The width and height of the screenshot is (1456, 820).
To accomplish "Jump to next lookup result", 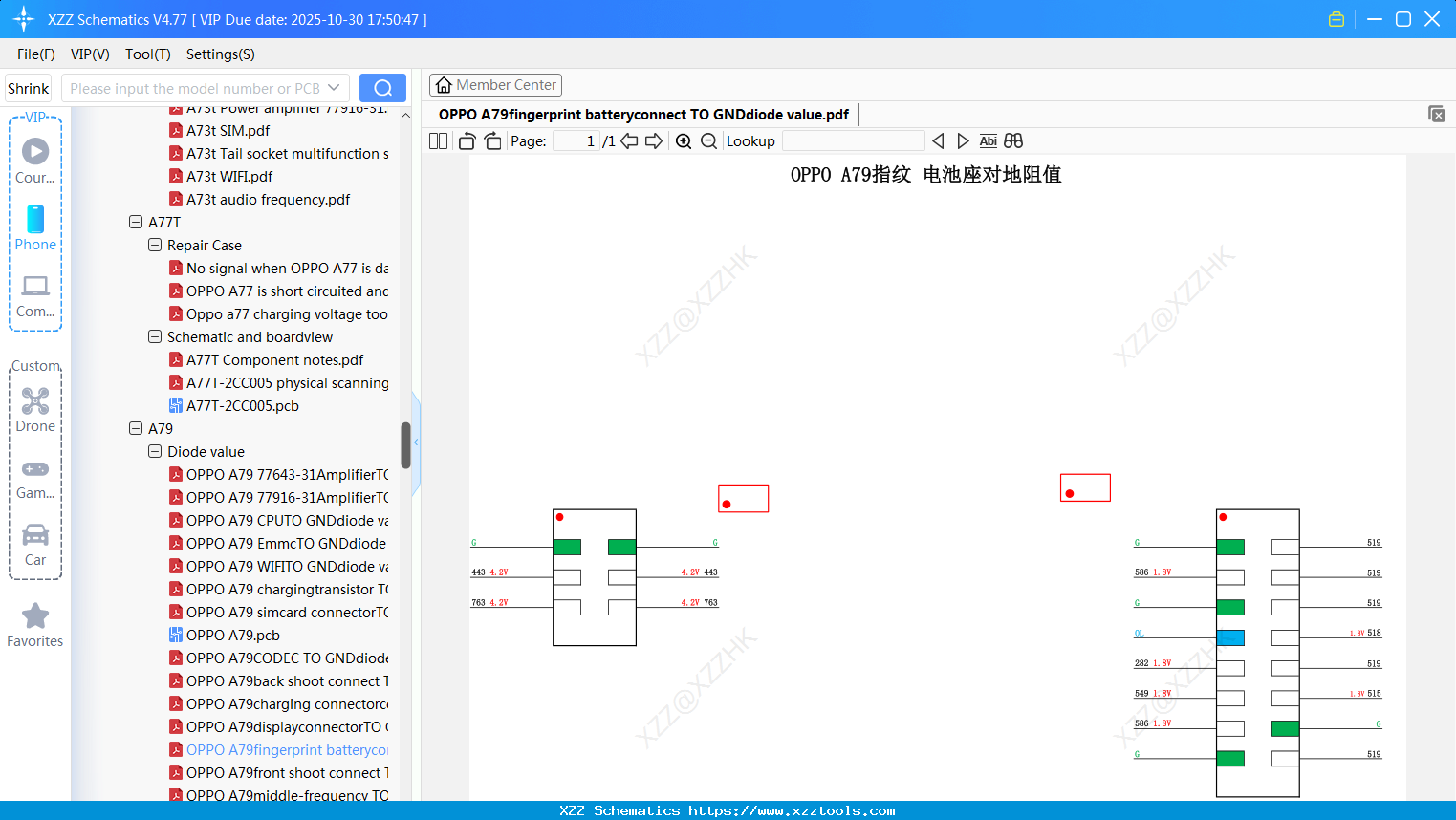I will pyautogui.click(x=963, y=141).
